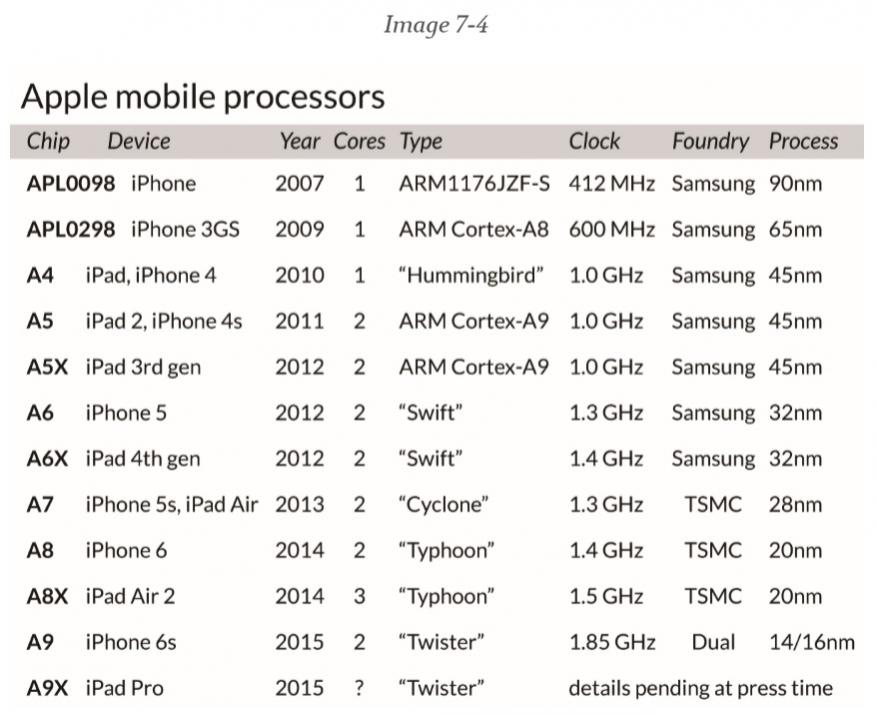Click the "Cyclone" type entry

tap(443, 505)
